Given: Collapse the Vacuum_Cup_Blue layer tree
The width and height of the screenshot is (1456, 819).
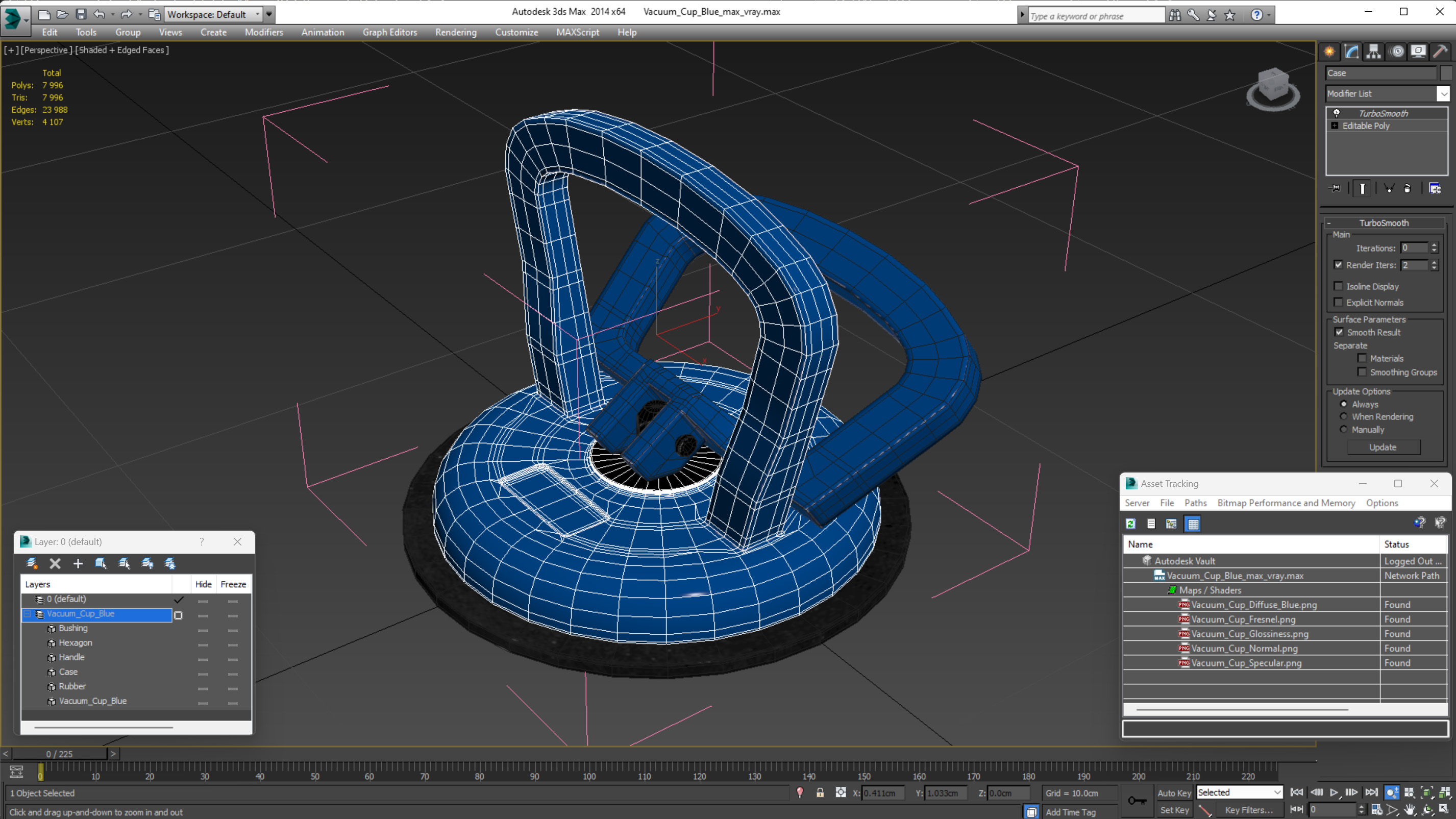Looking at the screenshot, I should coord(27,613).
